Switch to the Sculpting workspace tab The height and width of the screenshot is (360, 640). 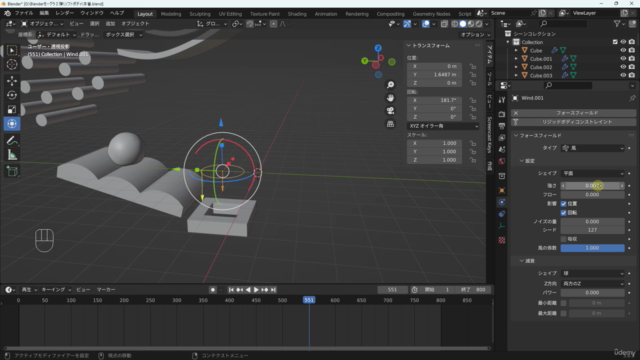tap(200, 14)
